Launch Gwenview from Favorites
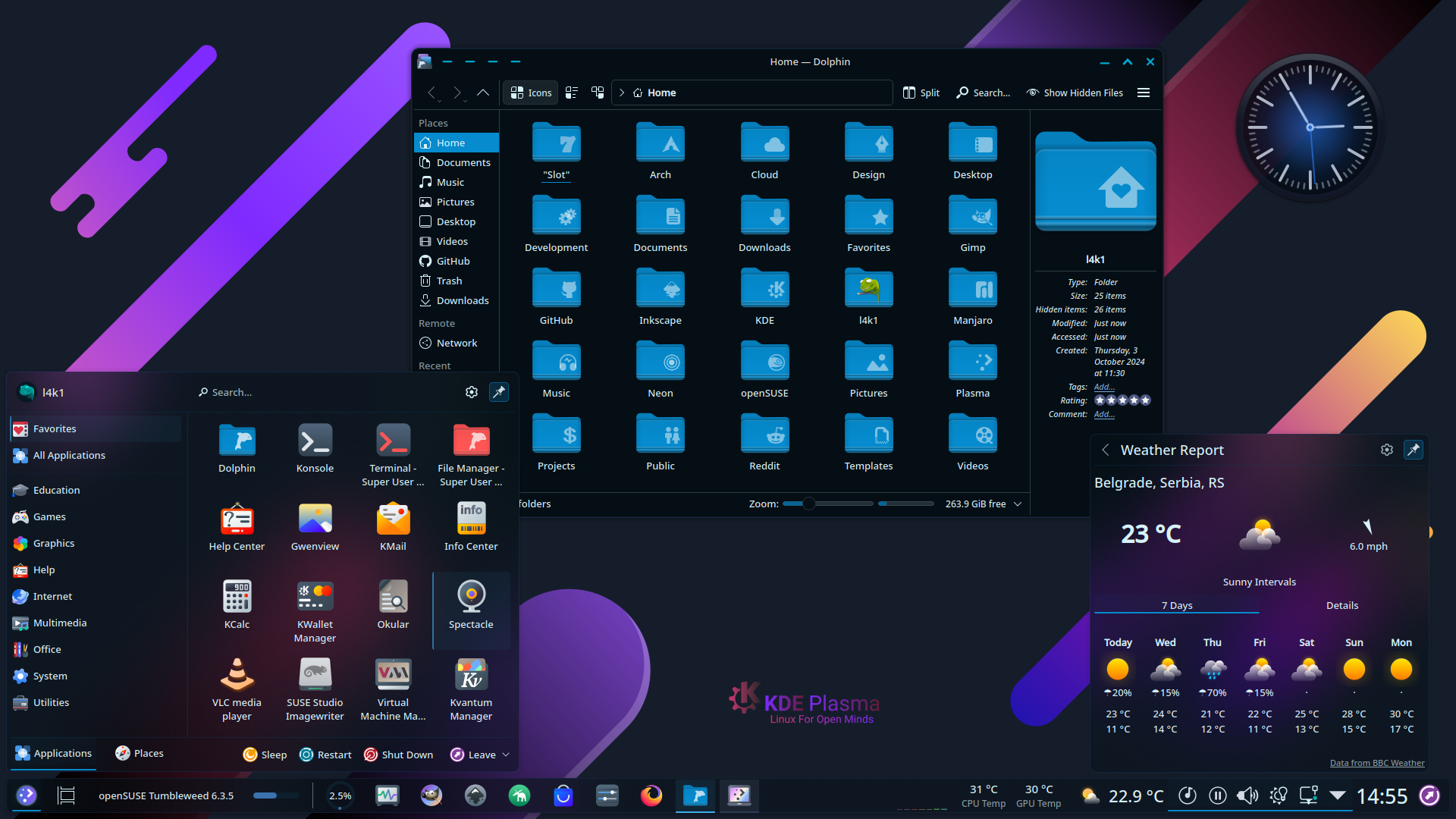The width and height of the screenshot is (1456, 819). pyautogui.click(x=315, y=526)
